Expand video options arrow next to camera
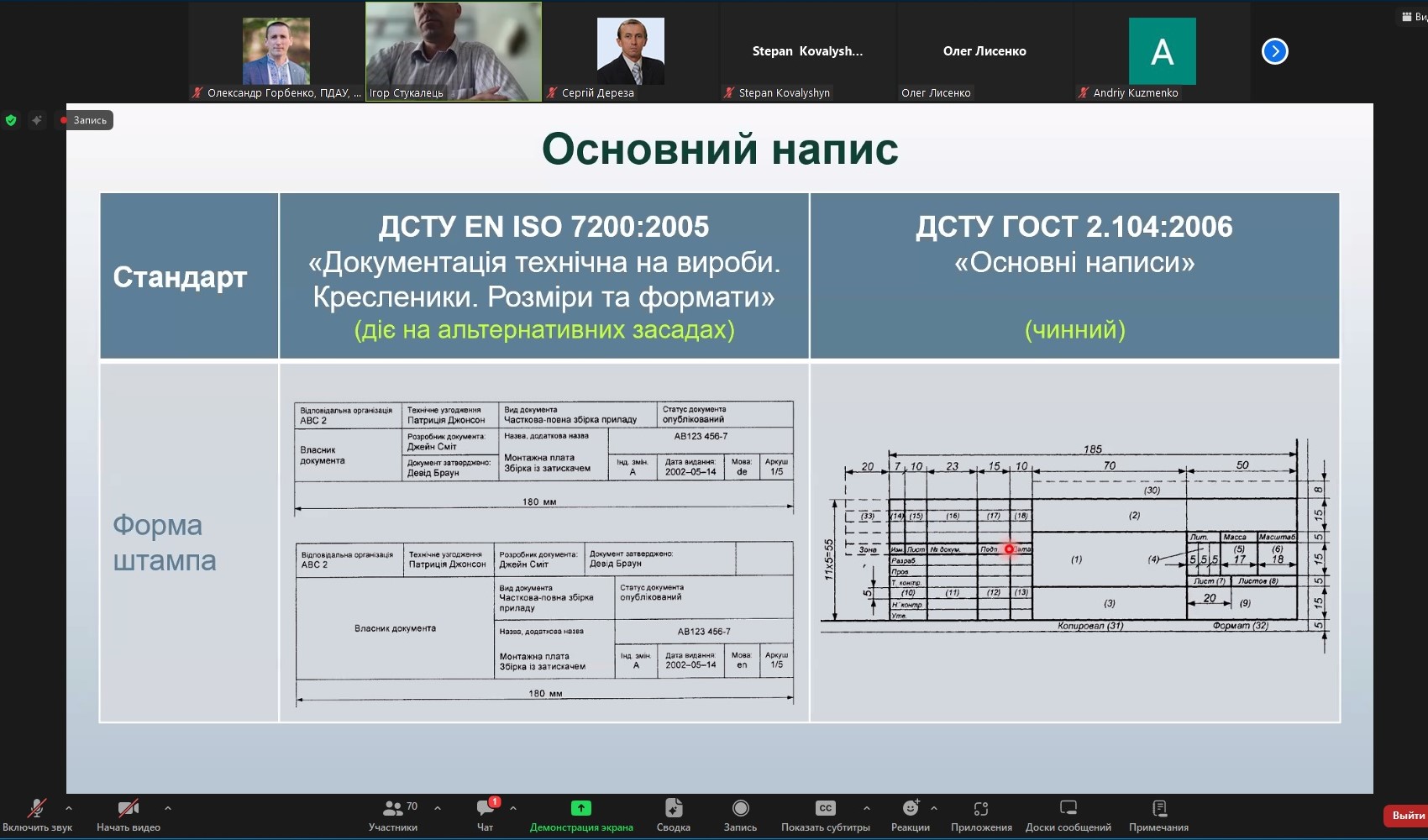 [168, 808]
